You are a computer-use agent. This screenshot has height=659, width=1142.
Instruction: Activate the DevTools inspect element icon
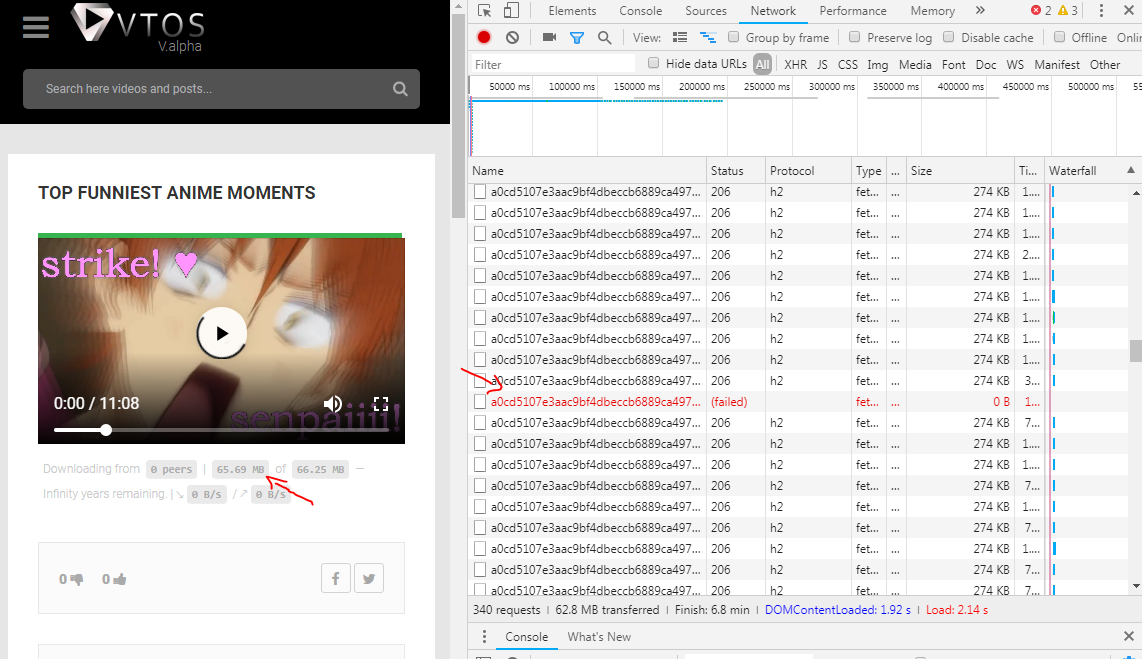pos(484,11)
